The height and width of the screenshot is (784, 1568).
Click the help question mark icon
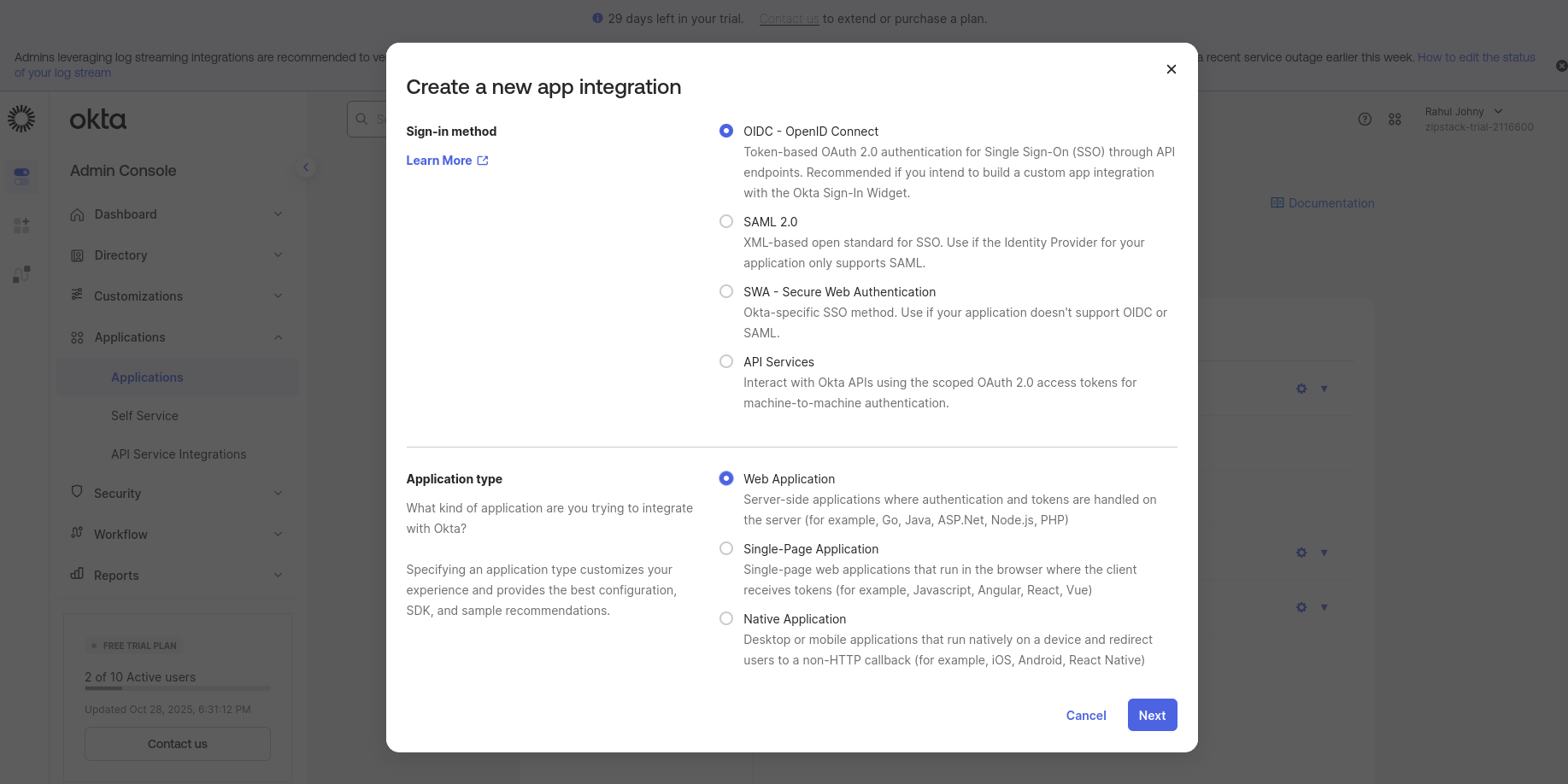pyautogui.click(x=1365, y=120)
